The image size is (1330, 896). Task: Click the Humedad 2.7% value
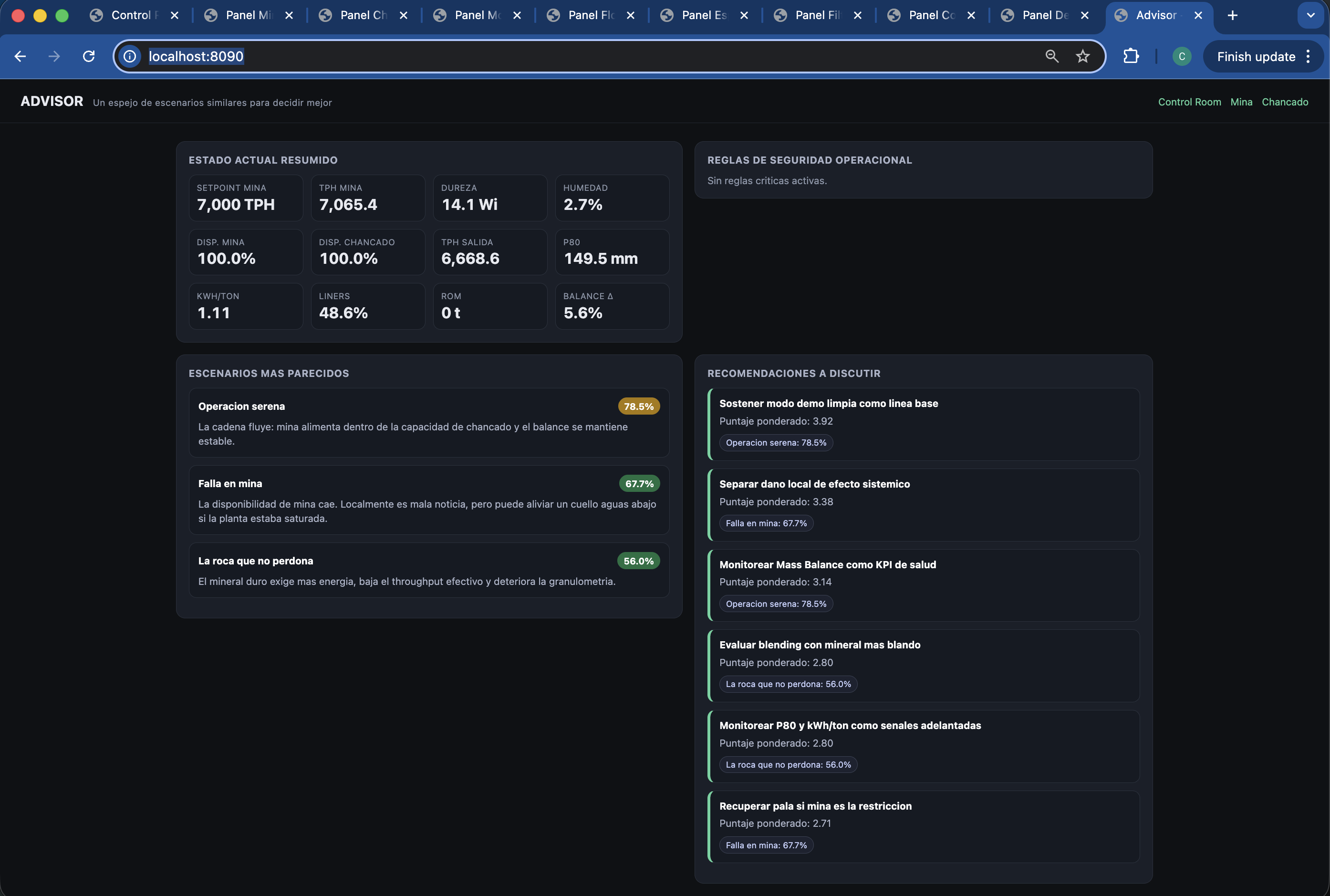click(583, 205)
